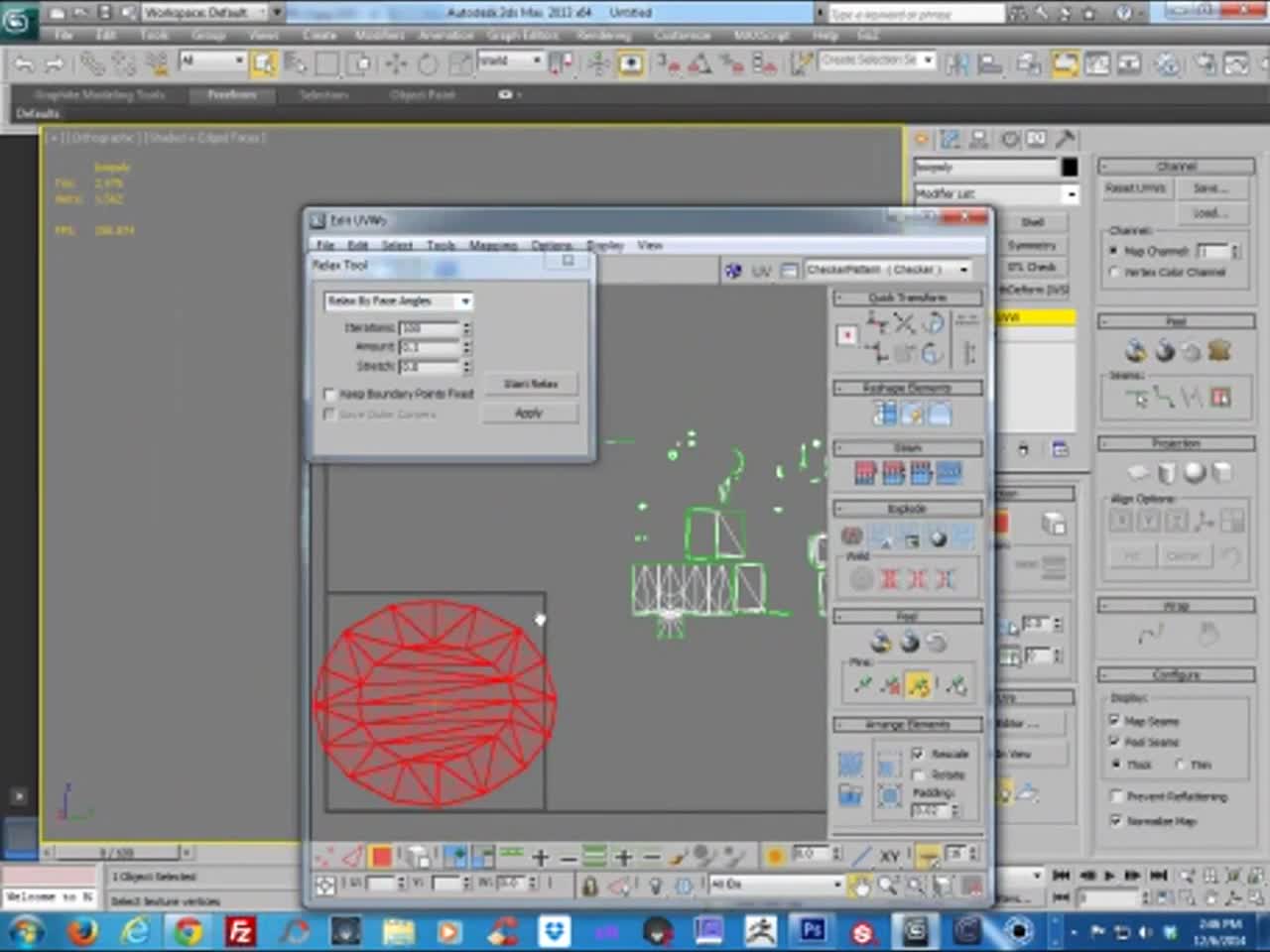The height and width of the screenshot is (952, 1270).
Task: Click Reset Peel icon in Edit UVWs window
Action: pos(936,643)
